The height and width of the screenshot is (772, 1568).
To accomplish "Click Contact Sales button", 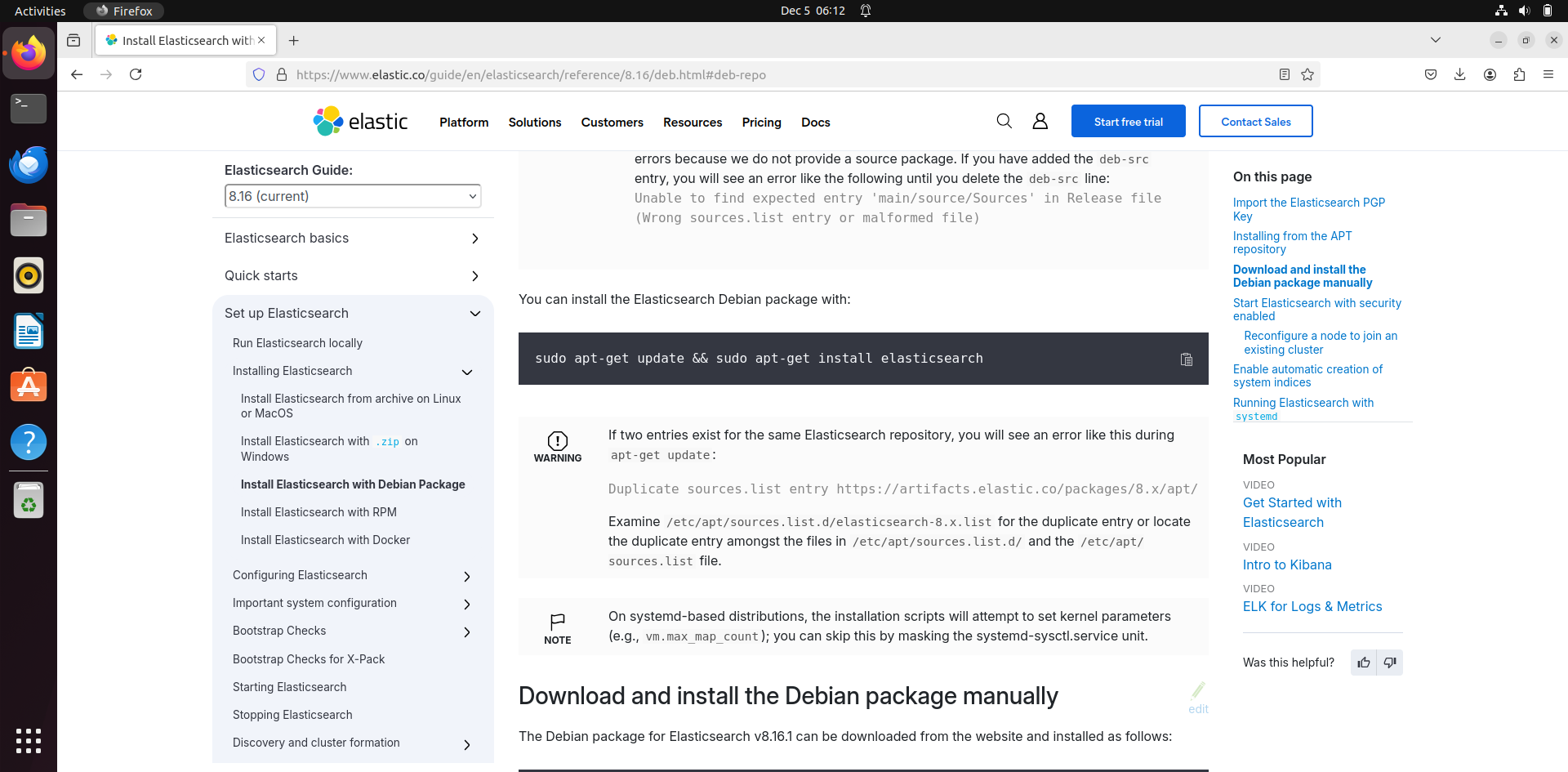I will 1256,121.
